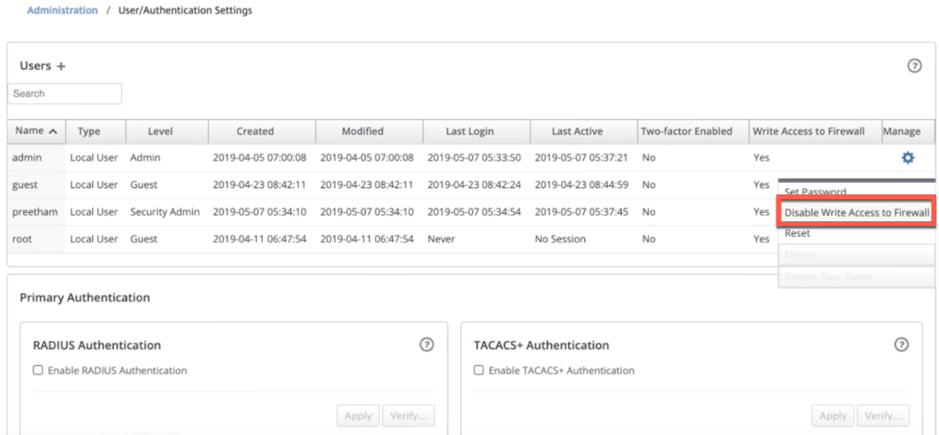This screenshot has width=939, height=435.
Task: Open the admin row manage gear icon
Action: coord(908,158)
